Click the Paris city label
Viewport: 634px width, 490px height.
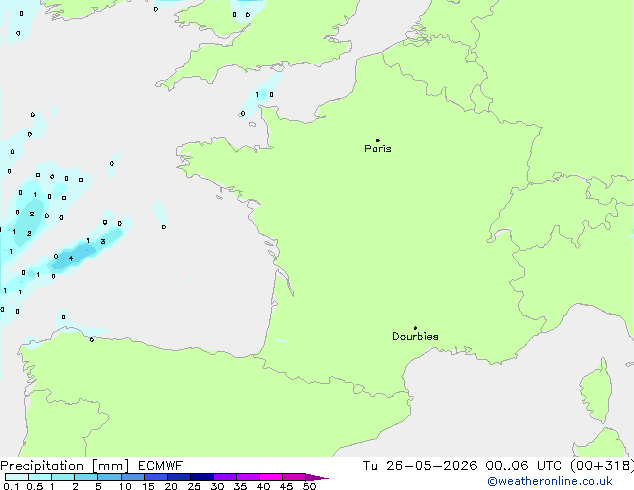pyautogui.click(x=378, y=149)
